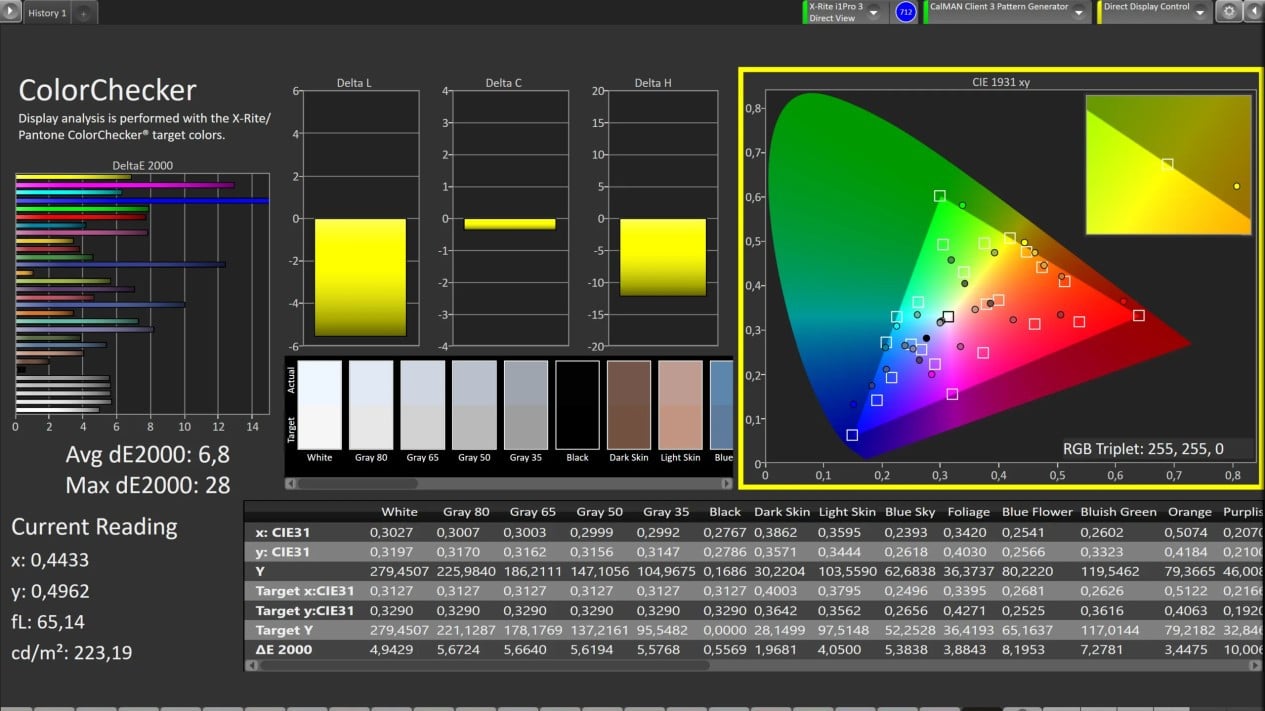Viewport: 1265px width, 711px height.
Task: Select White Y value 279,4507 in Y row
Action: (399, 571)
